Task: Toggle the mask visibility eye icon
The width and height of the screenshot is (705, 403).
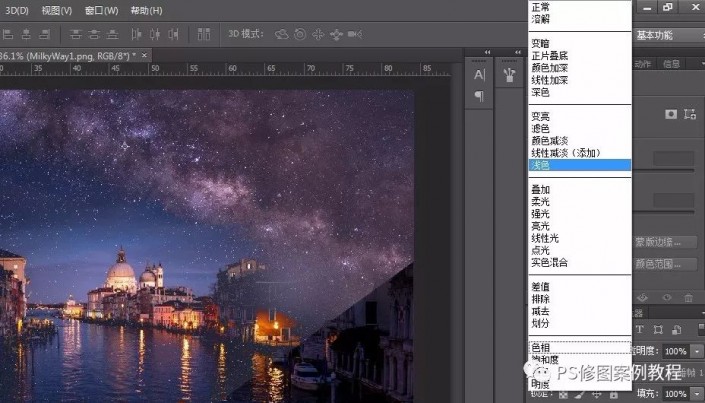Action: click(667, 298)
